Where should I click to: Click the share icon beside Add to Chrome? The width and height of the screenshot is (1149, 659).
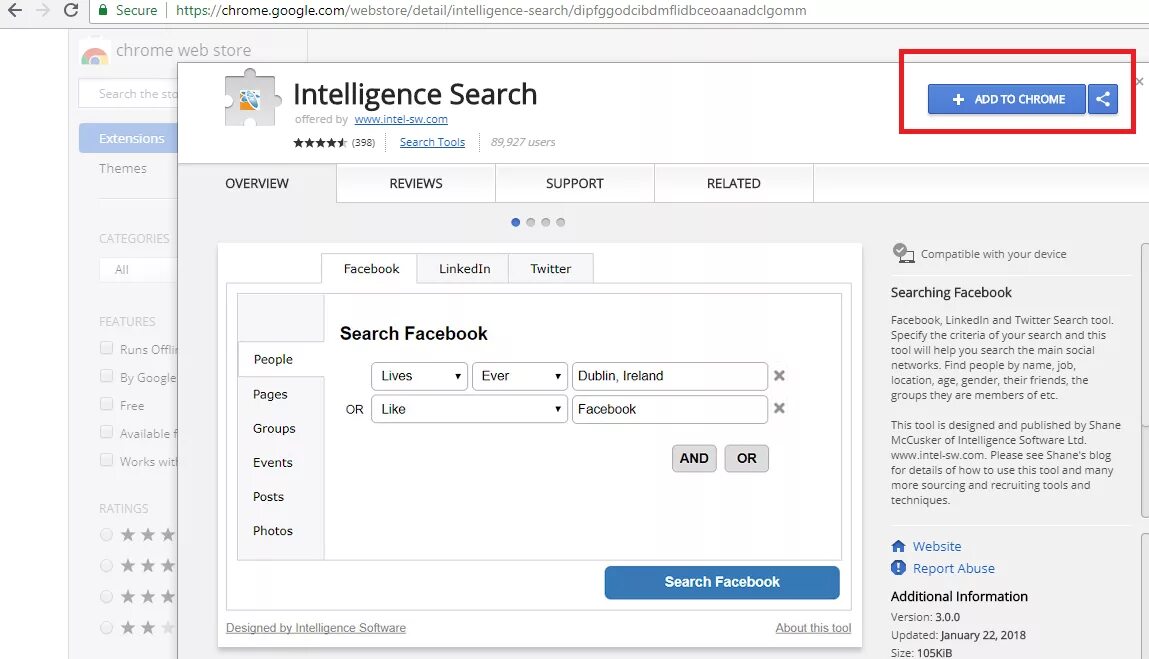(x=1103, y=99)
